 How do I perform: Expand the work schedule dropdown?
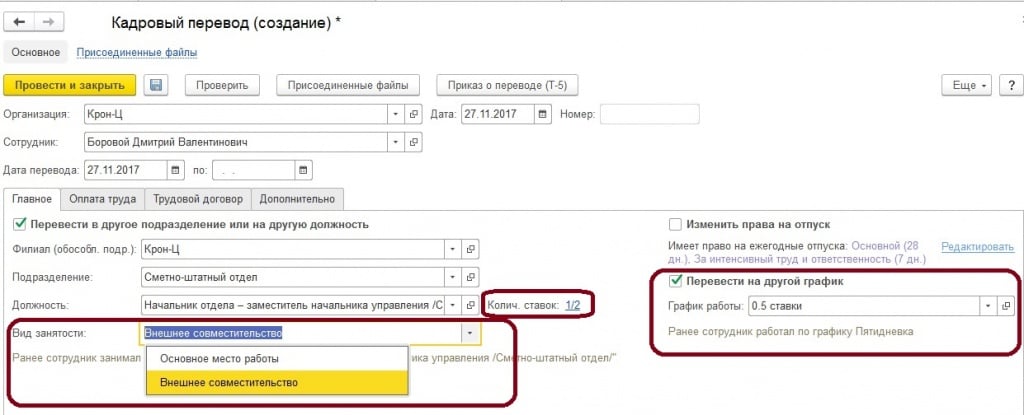988,305
